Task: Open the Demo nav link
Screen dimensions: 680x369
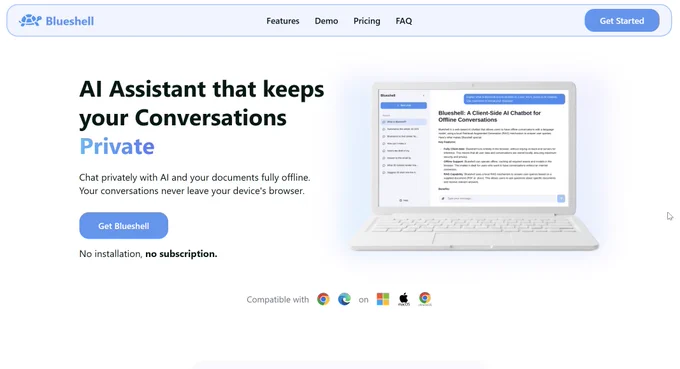Action: 326,21
